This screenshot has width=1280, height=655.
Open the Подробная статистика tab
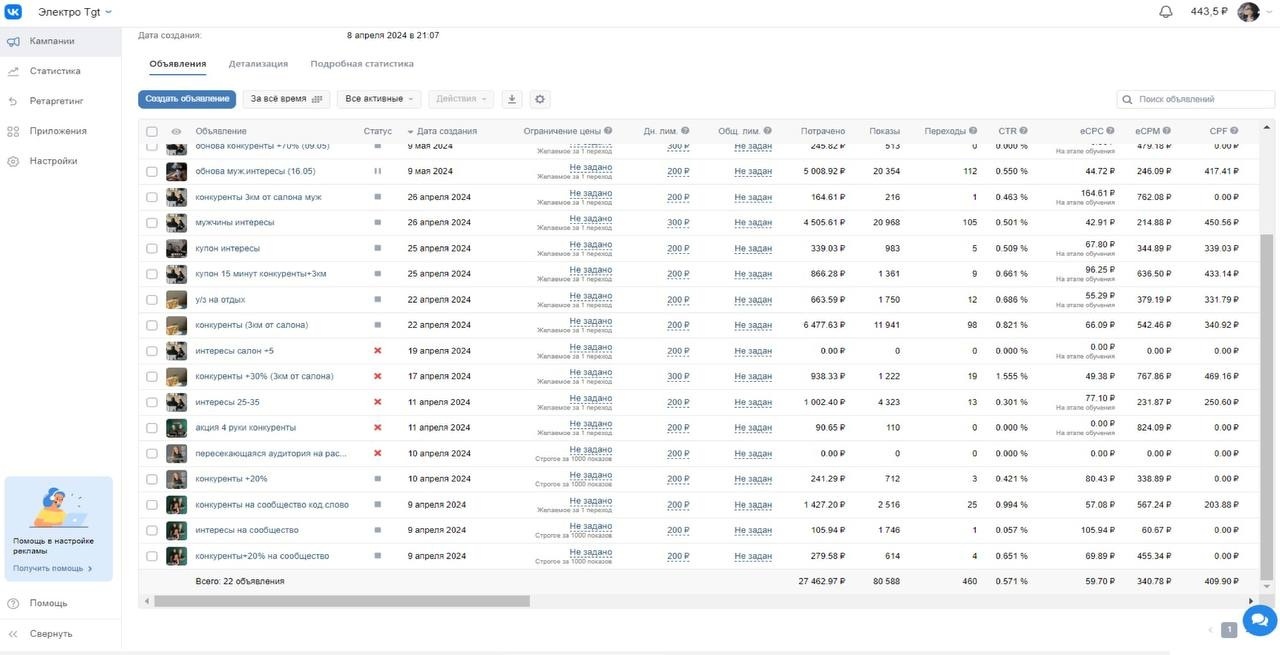coord(362,64)
